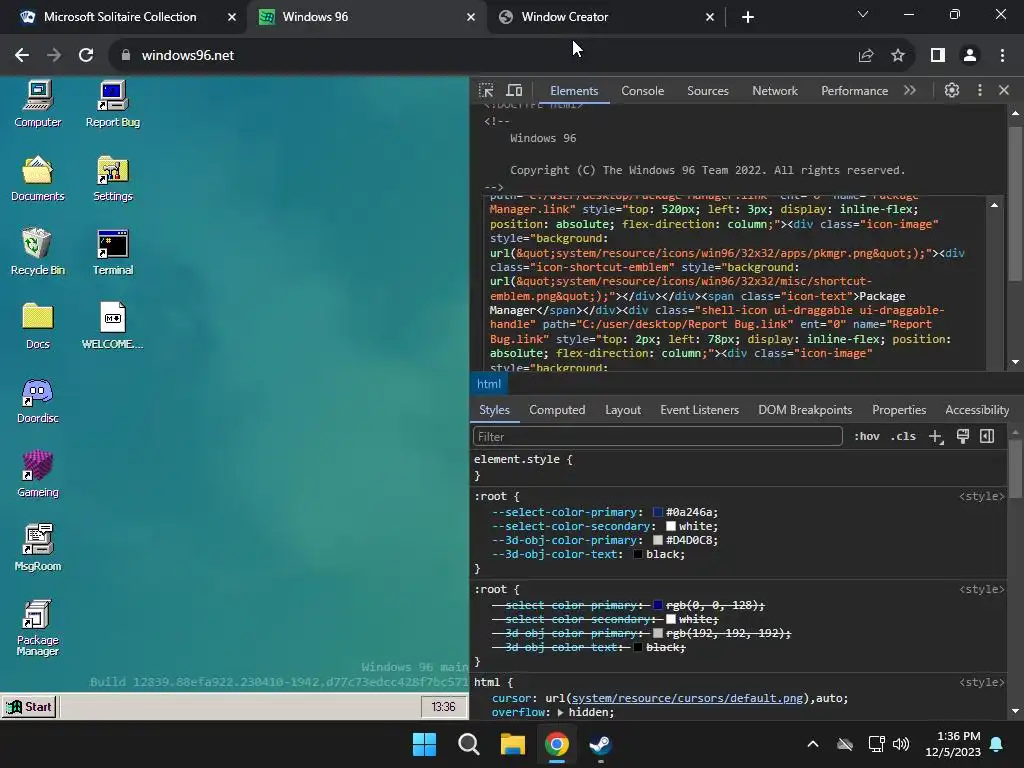This screenshot has height=768, width=1024.
Task: Switch to the Console panel tab
Action: [643, 91]
